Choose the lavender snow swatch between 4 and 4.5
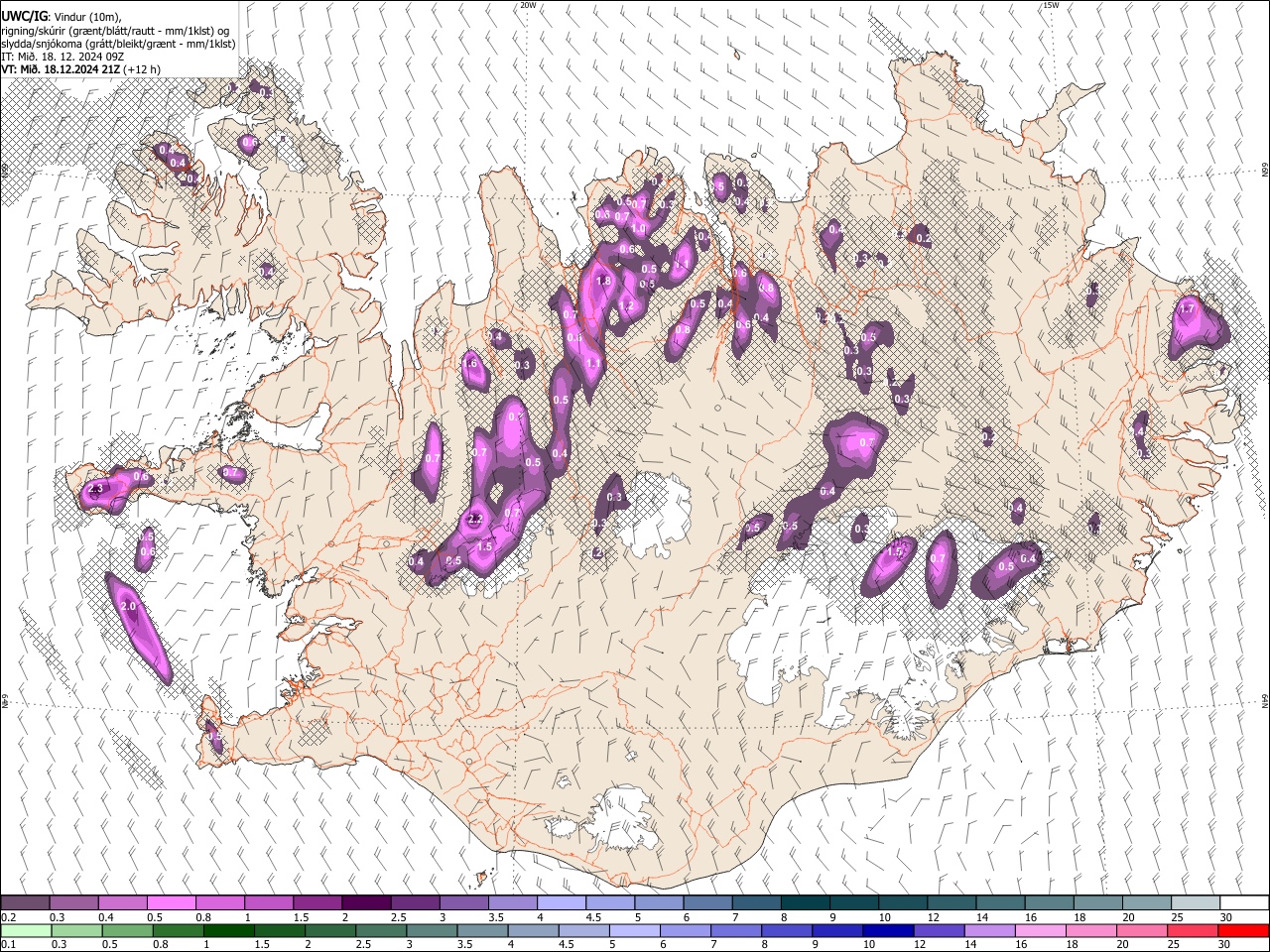Viewport: 1270px width, 952px height. click(x=562, y=902)
